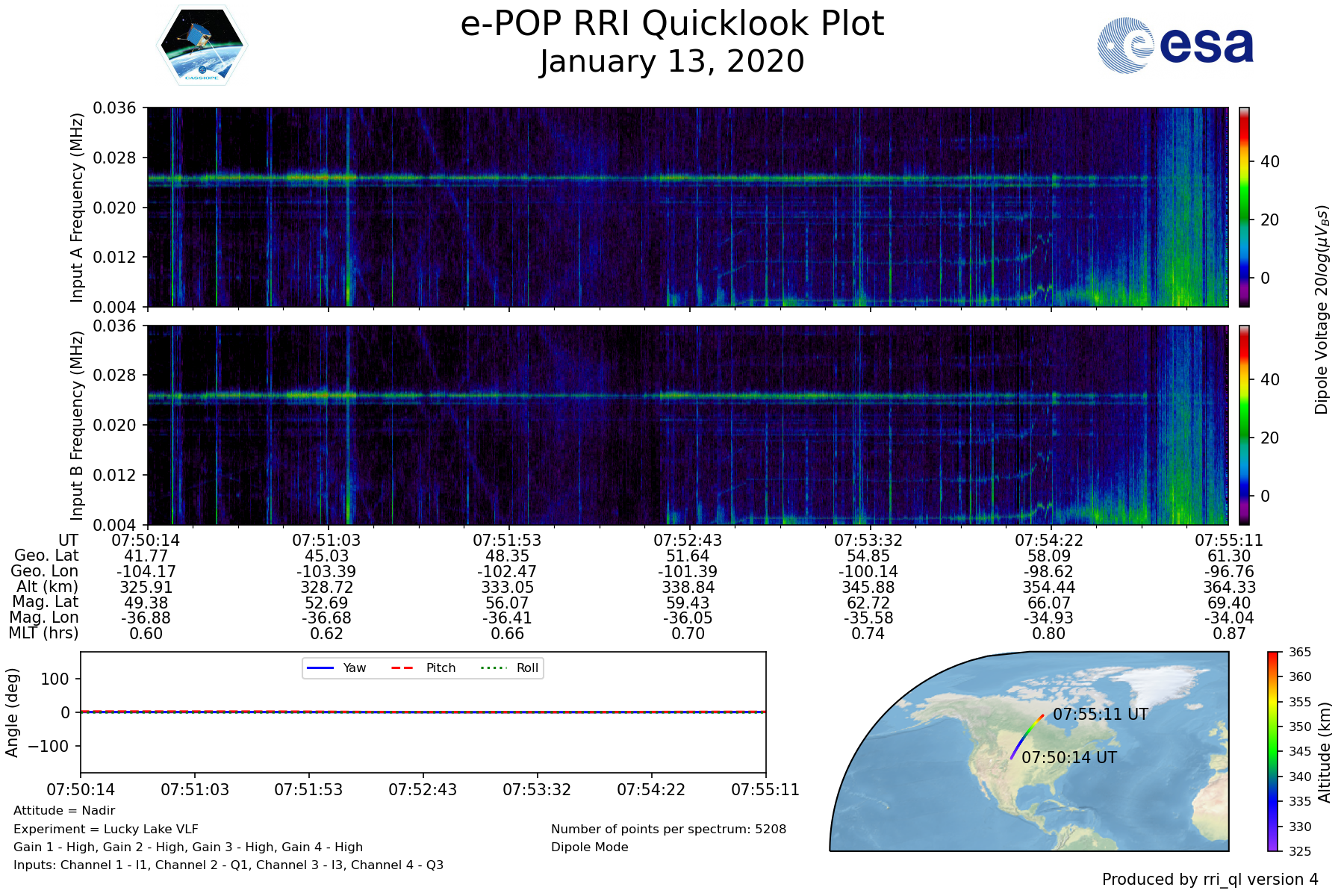Click the ESA logo
Screen dimensions: 1344x896
1175,46
